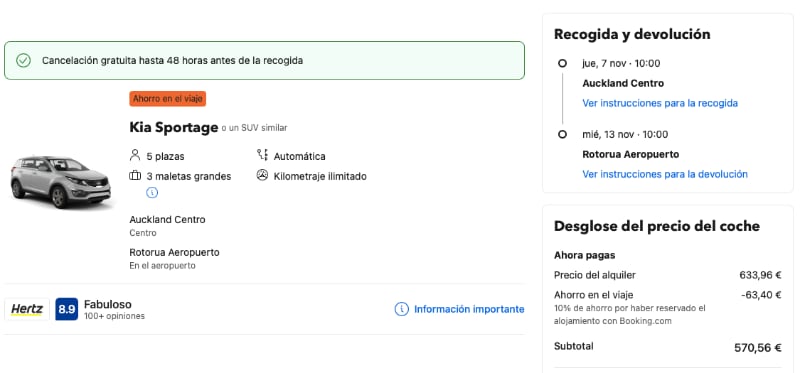Click '100+ opiniones' text

114,316
